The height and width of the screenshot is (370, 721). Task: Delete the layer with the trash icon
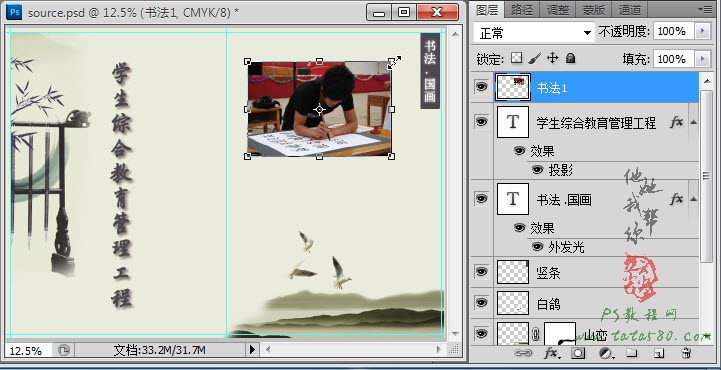pyautogui.click(x=686, y=353)
